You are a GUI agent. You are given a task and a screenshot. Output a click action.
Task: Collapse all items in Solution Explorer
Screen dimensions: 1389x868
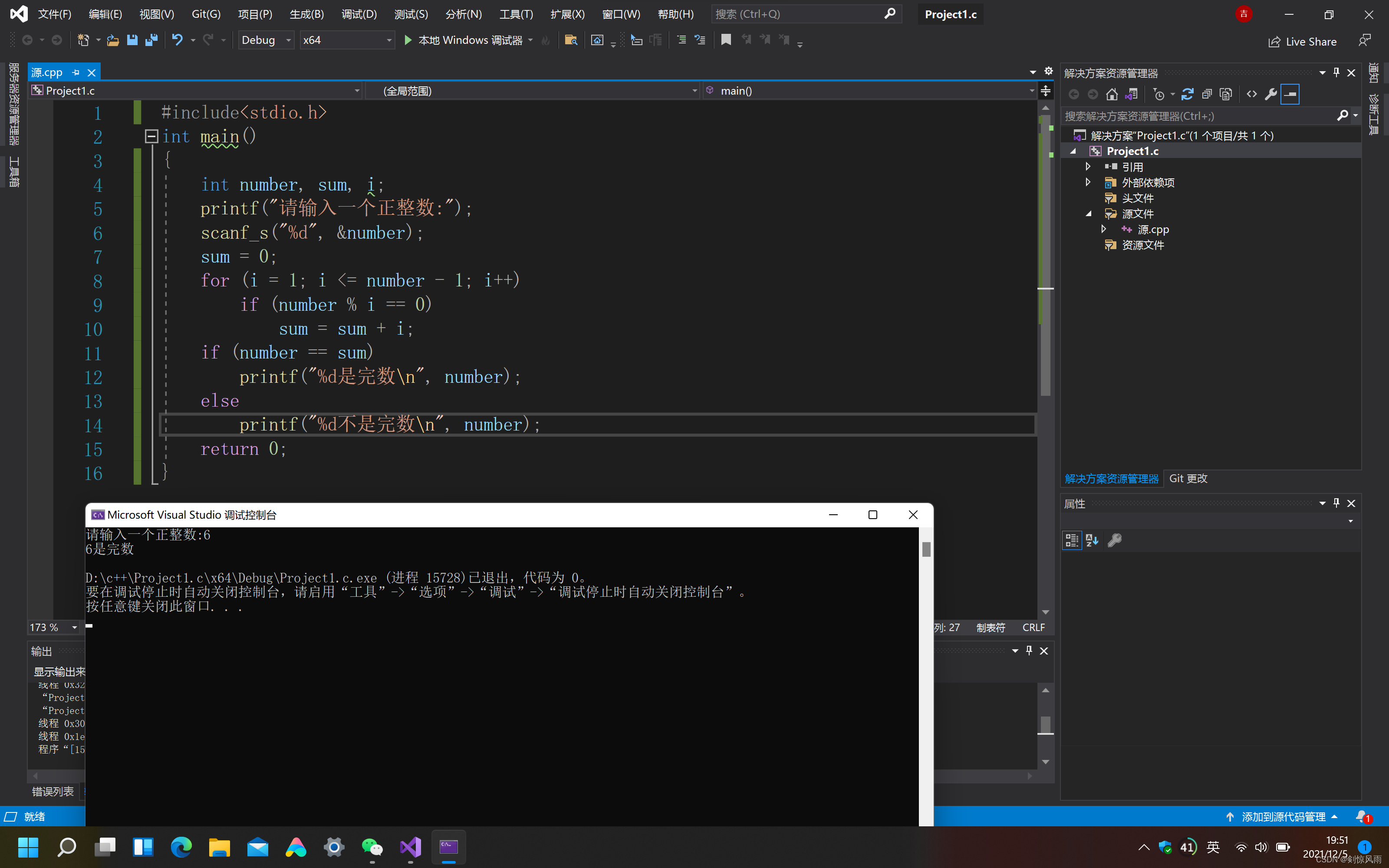[x=1207, y=94]
